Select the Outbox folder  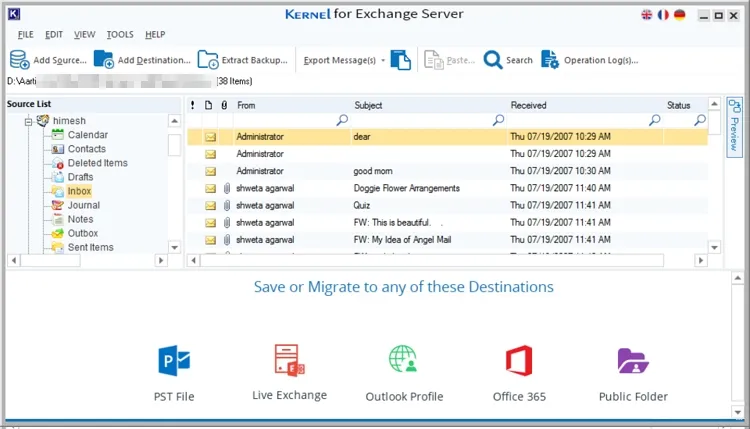point(83,233)
